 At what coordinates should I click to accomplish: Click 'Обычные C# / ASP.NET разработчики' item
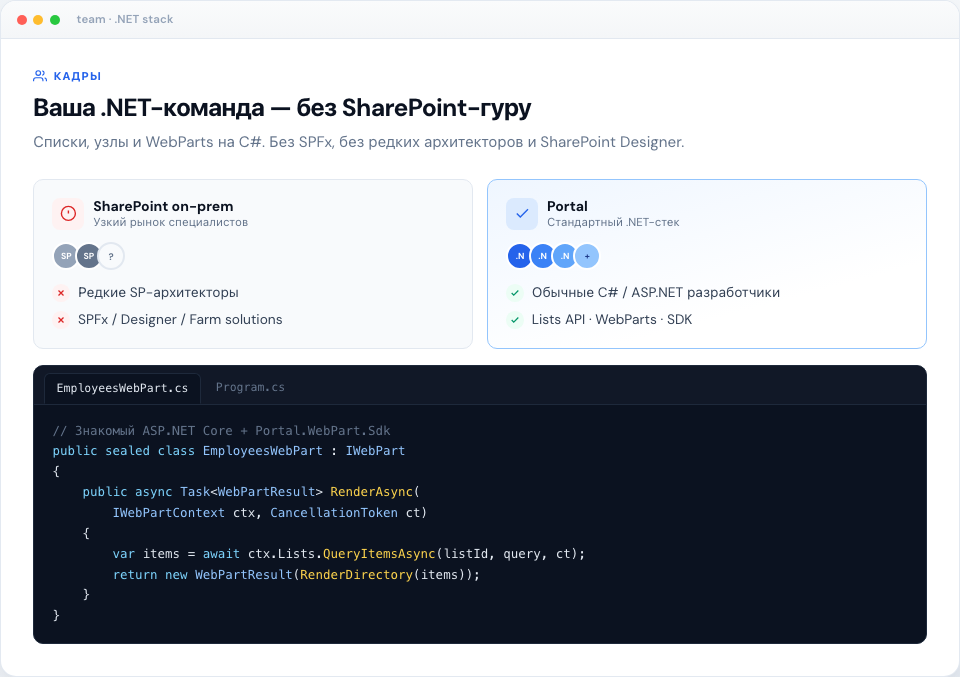(656, 293)
